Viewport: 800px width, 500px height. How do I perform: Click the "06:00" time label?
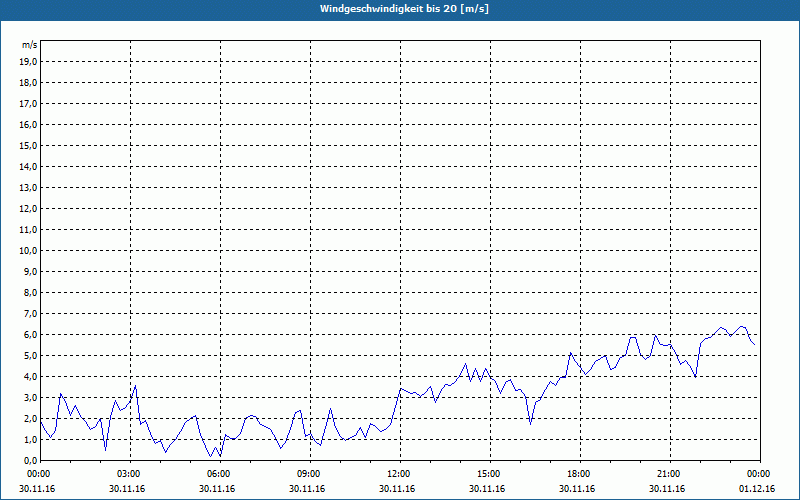(220, 474)
